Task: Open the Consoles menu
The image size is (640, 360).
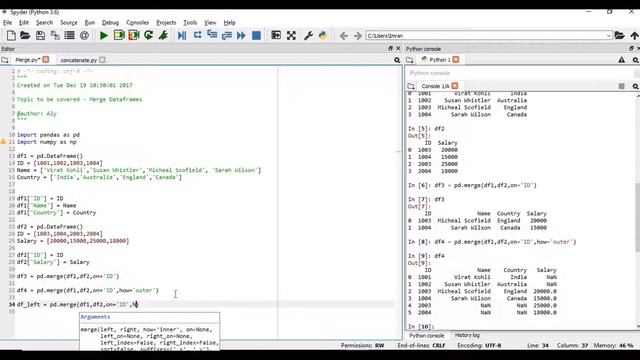Action: pyautogui.click(x=138, y=22)
